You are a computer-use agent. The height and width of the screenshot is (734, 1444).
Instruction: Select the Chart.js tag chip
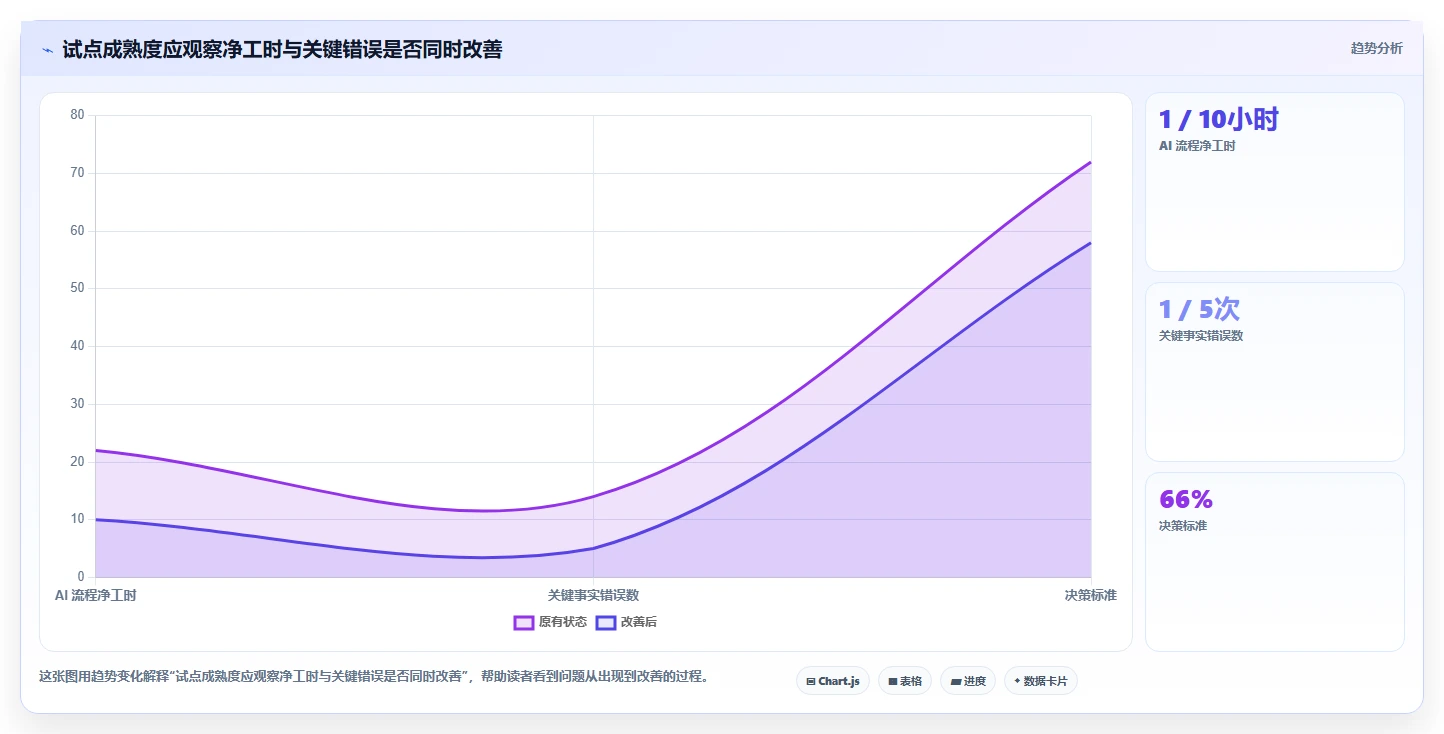(x=833, y=681)
